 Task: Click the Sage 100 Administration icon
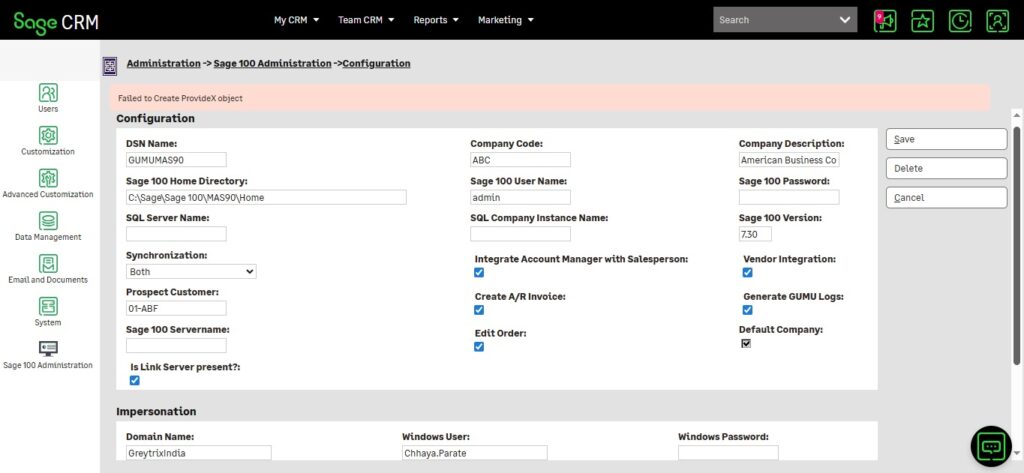tap(48, 349)
